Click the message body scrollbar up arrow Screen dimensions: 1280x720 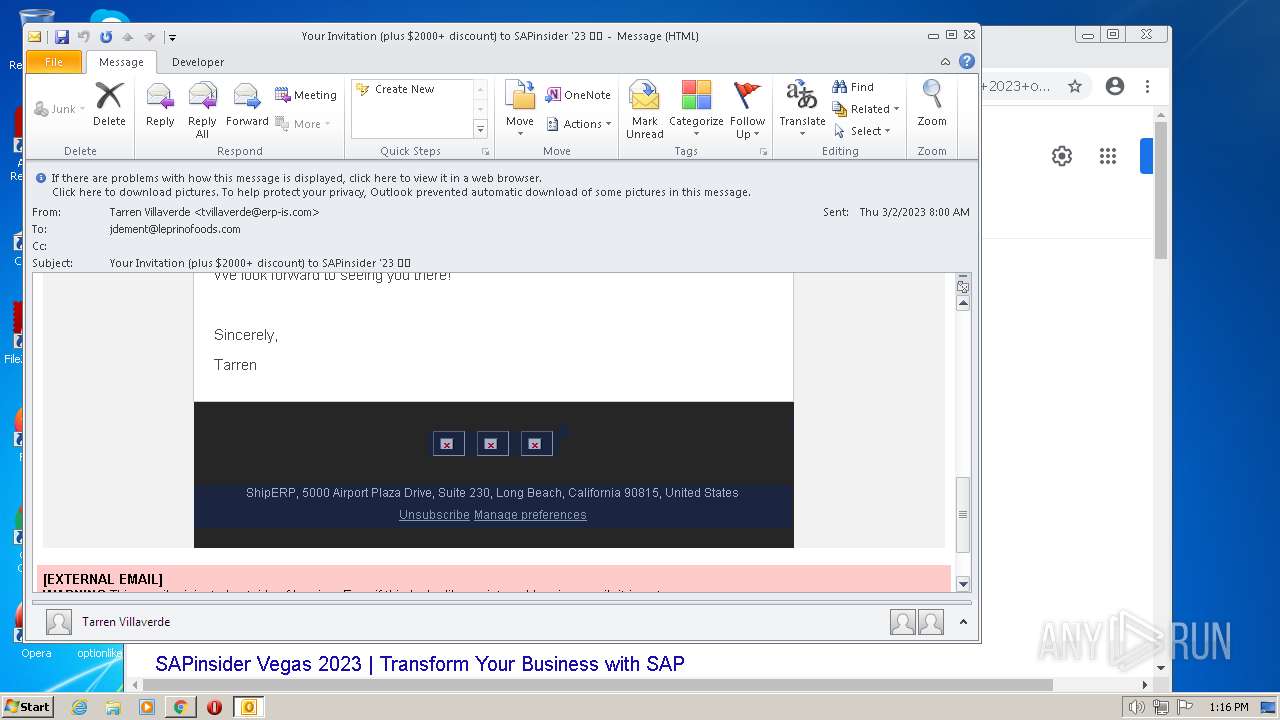click(963, 303)
